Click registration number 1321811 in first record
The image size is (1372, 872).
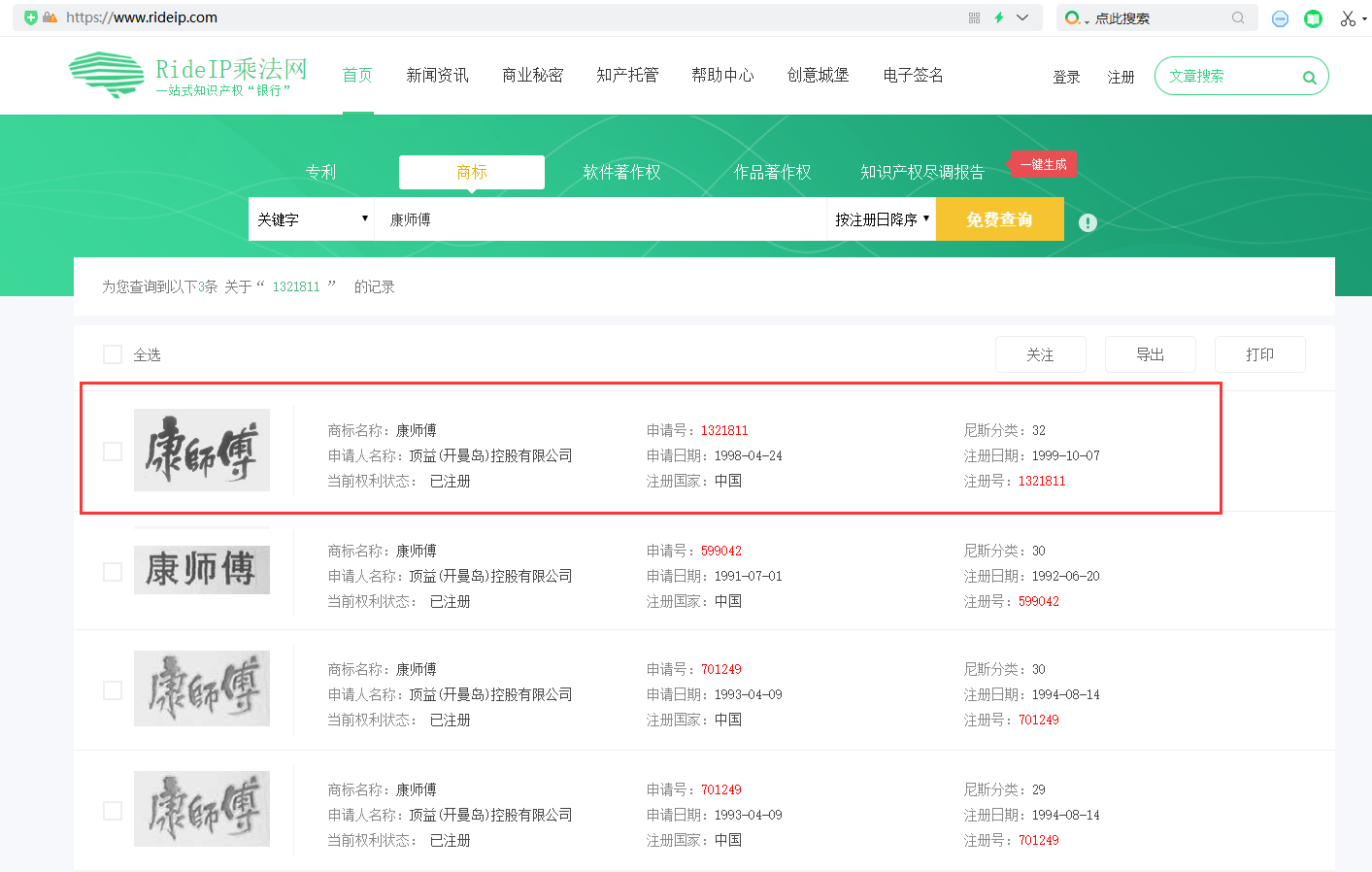point(1042,481)
